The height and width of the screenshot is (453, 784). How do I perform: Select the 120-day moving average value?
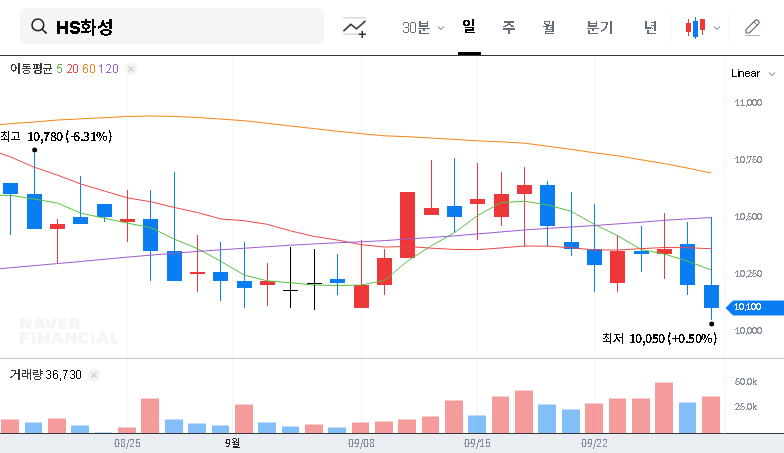tap(108, 68)
